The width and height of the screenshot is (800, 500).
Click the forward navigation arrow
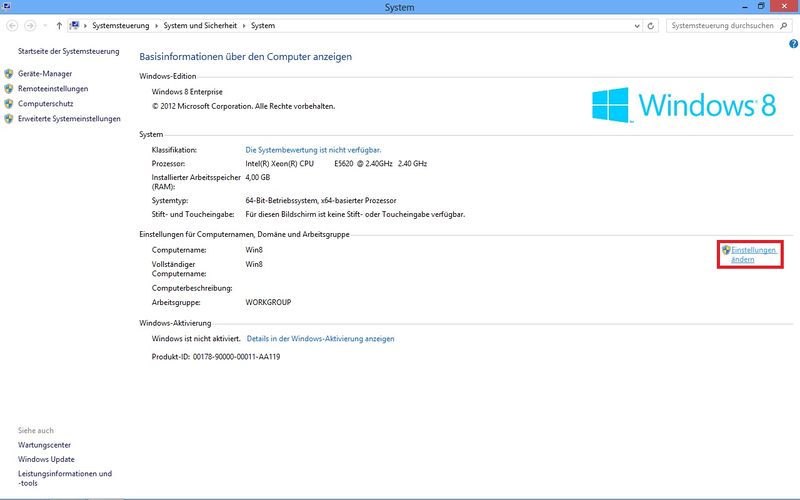[30, 26]
